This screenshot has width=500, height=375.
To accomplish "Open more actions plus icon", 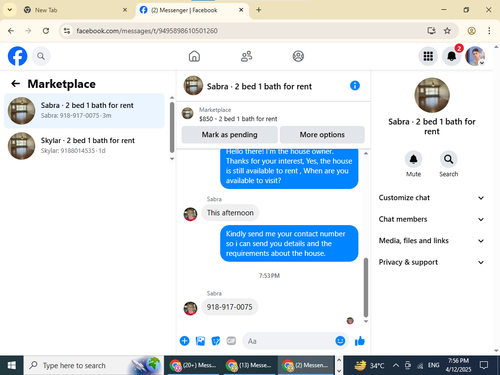I will [x=184, y=341].
